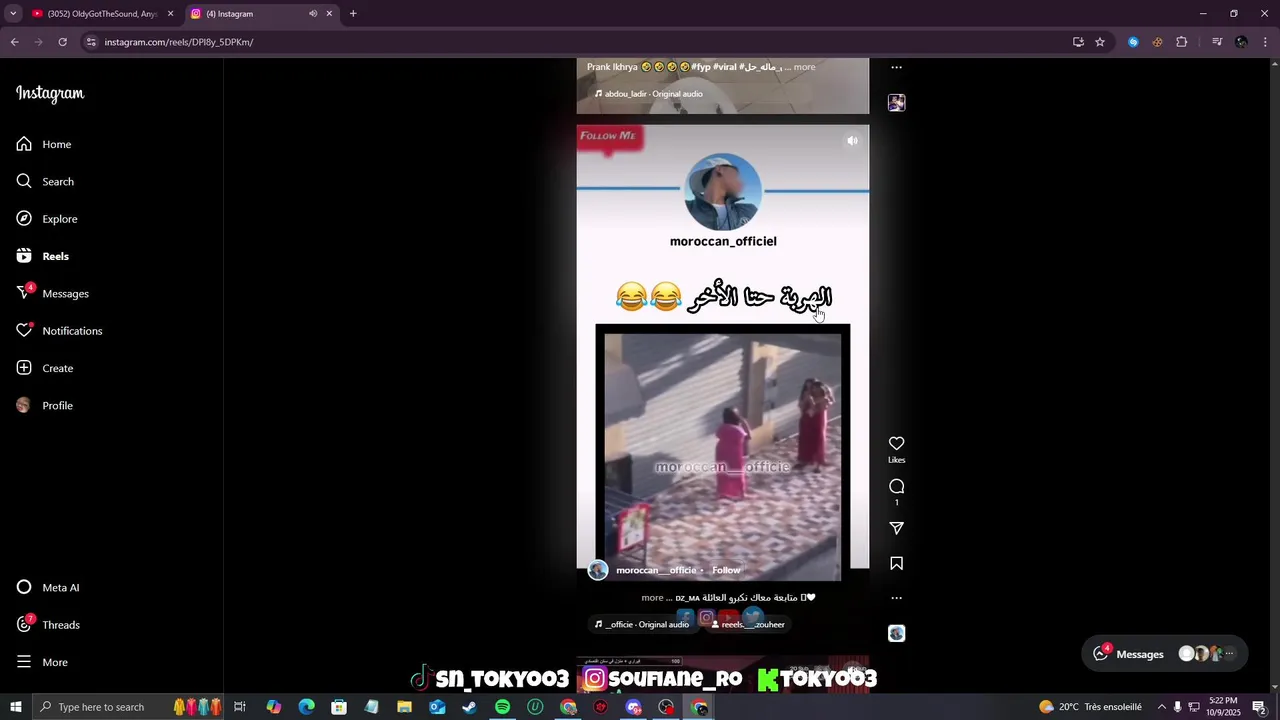
Task: Like the moroccan__officiel reel with heart icon
Action: pos(897,444)
